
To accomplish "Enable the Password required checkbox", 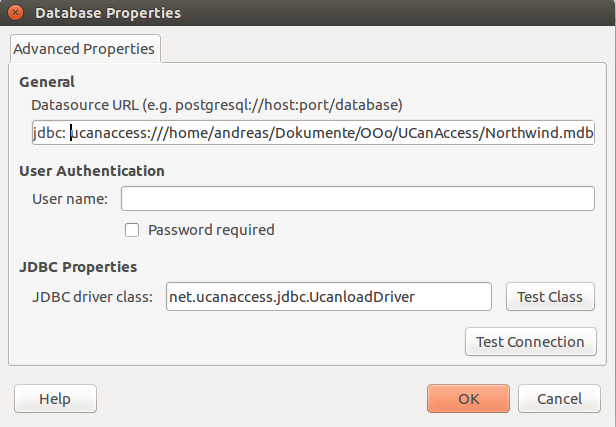I will point(132,230).
